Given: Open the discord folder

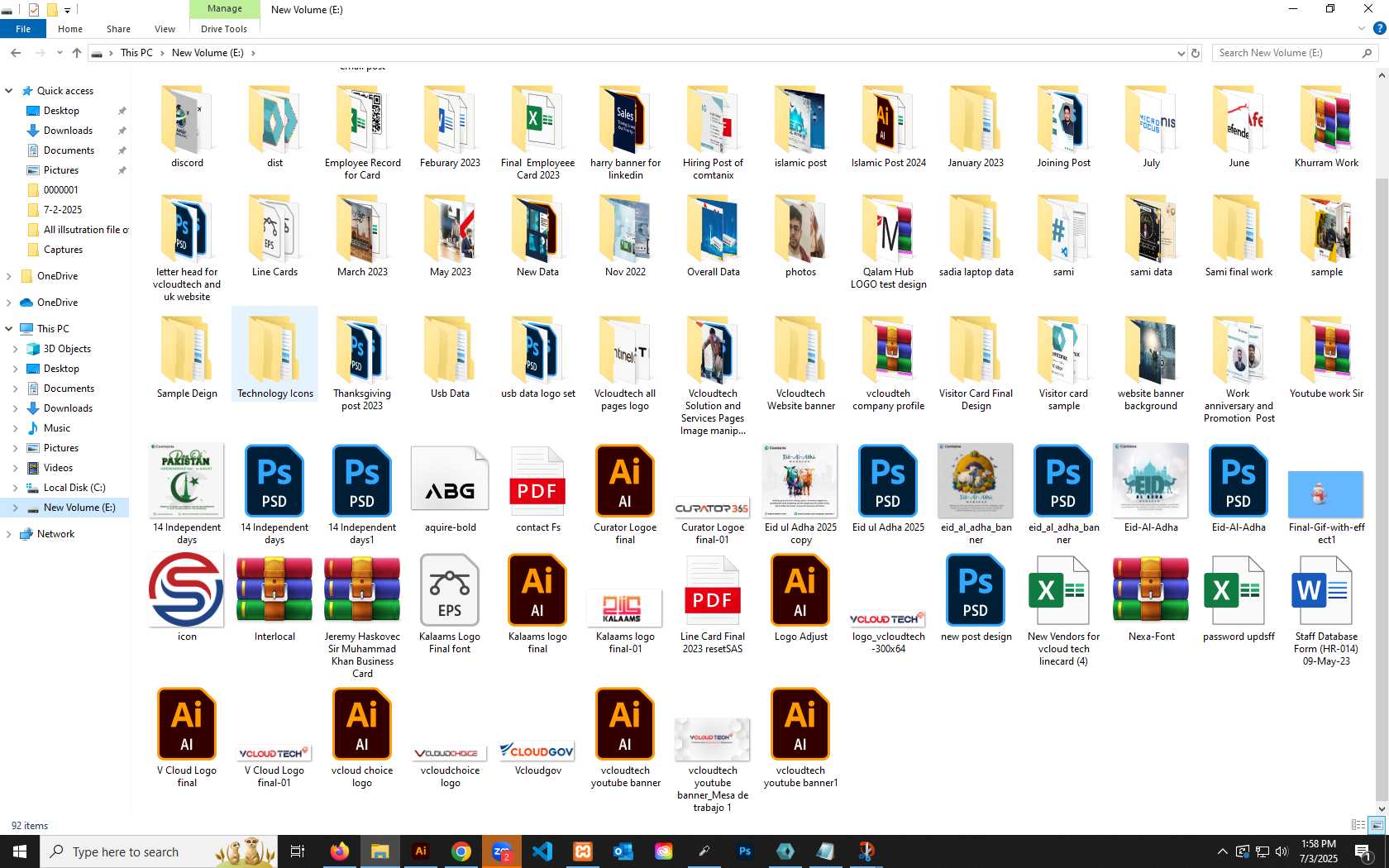Looking at the screenshot, I should (x=188, y=126).
